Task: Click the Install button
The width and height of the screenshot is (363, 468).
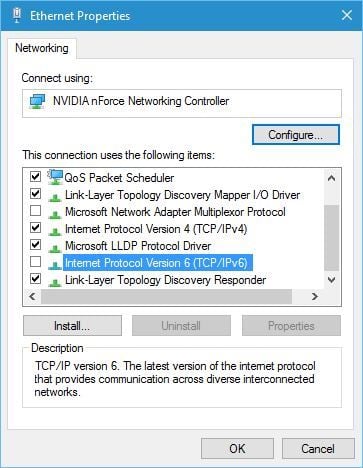Action: tap(72, 326)
